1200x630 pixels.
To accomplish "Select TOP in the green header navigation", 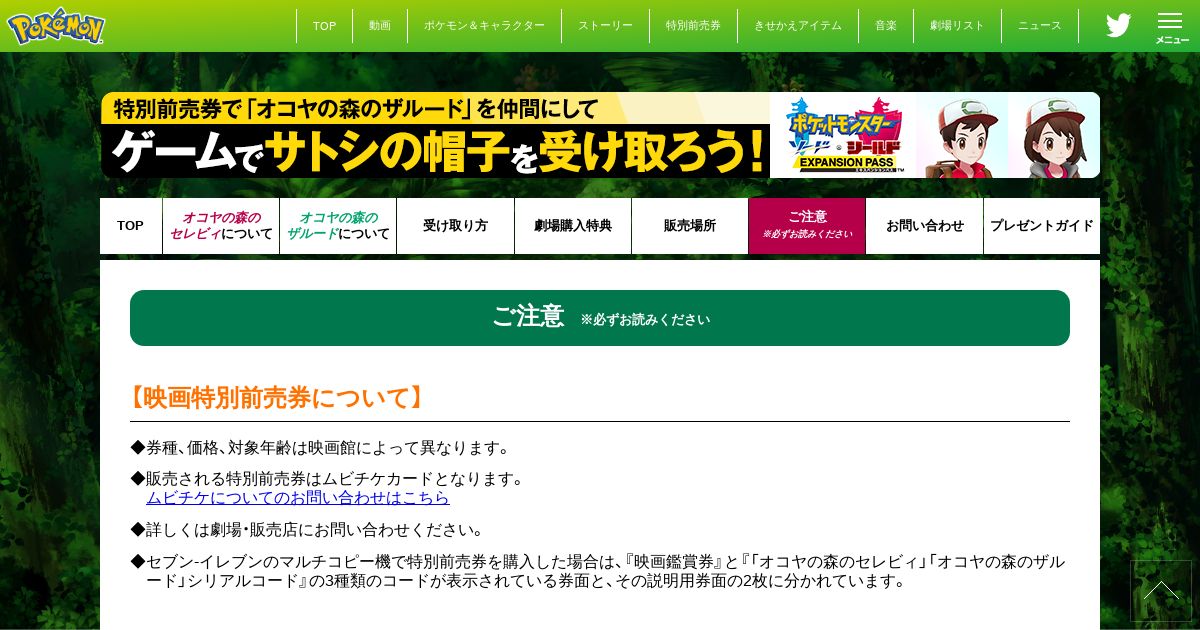I will 324,26.
